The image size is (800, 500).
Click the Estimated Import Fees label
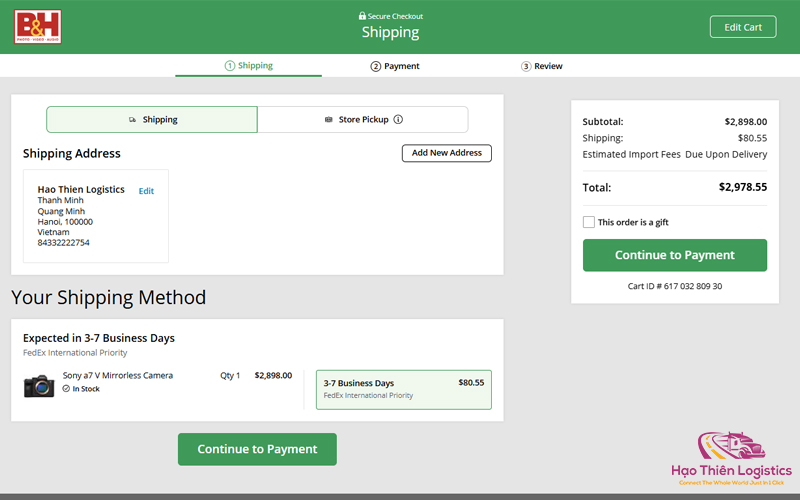pos(631,155)
